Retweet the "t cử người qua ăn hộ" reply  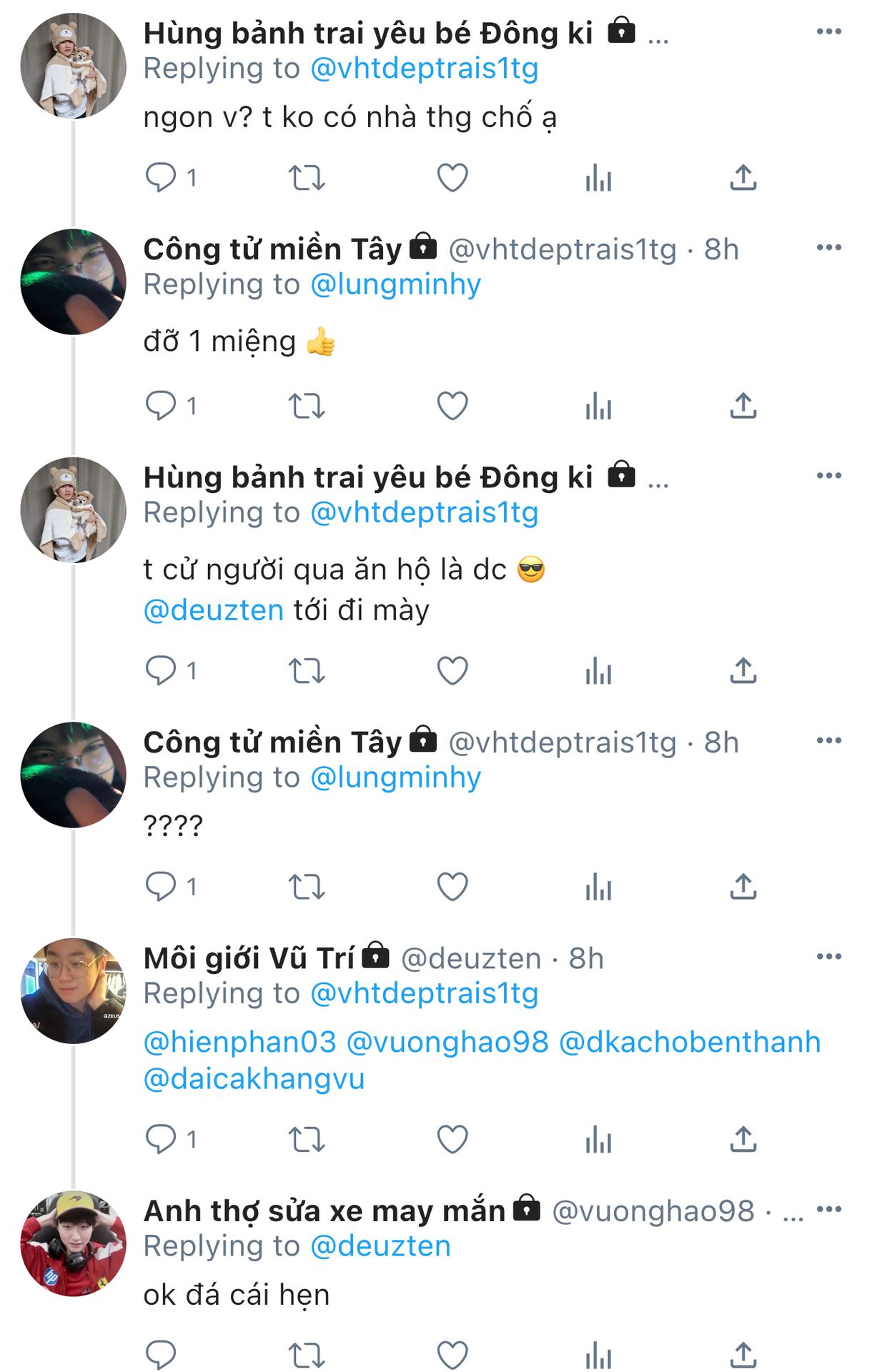coord(307,671)
